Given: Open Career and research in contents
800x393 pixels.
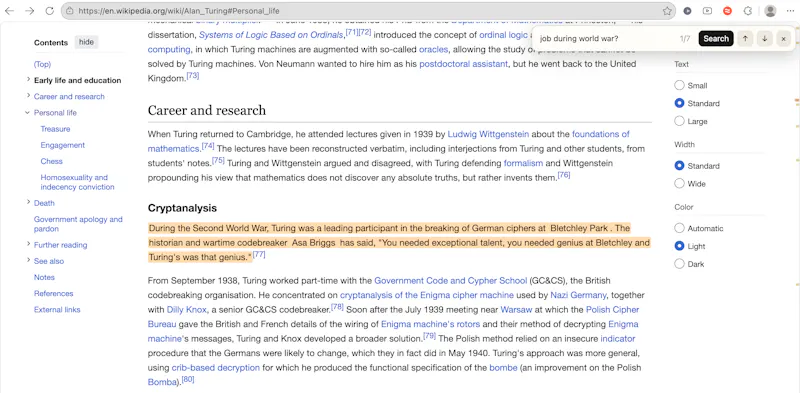Looking at the screenshot, I should coord(69,96).
